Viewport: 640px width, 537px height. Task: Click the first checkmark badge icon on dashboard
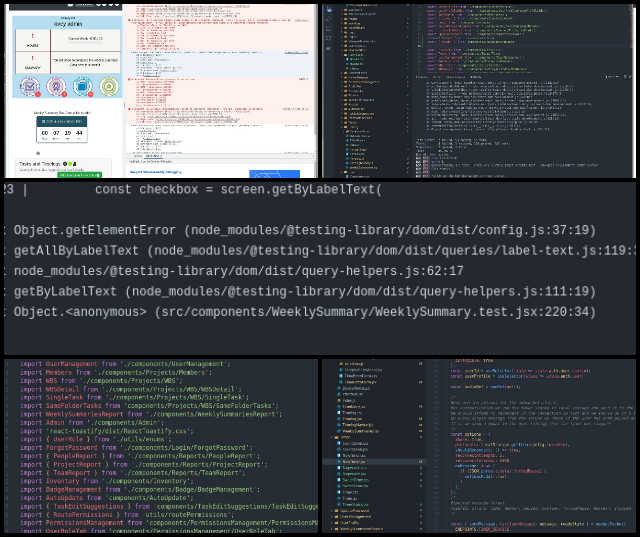pyautogui.click(x=28, y=86)
